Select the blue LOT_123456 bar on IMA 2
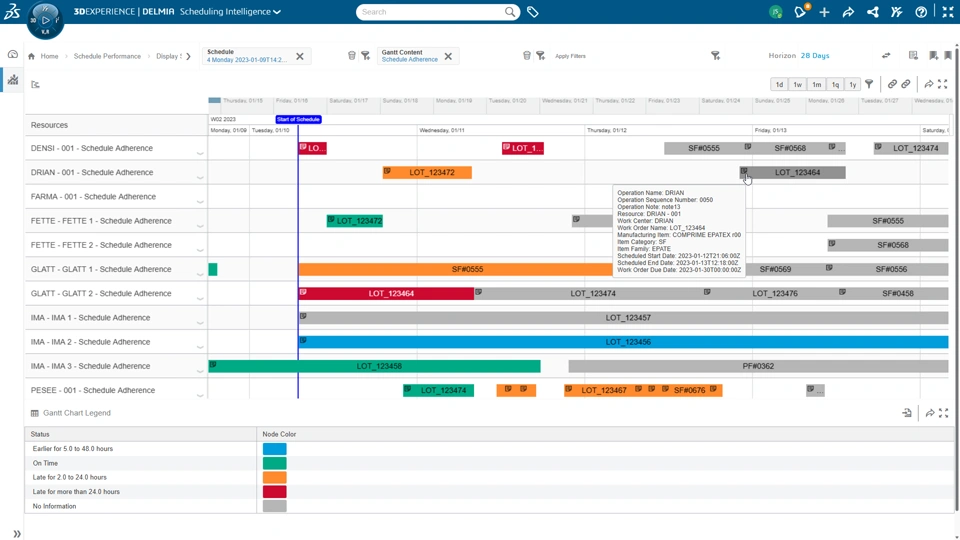960x540 pixels. click(624, 342)
